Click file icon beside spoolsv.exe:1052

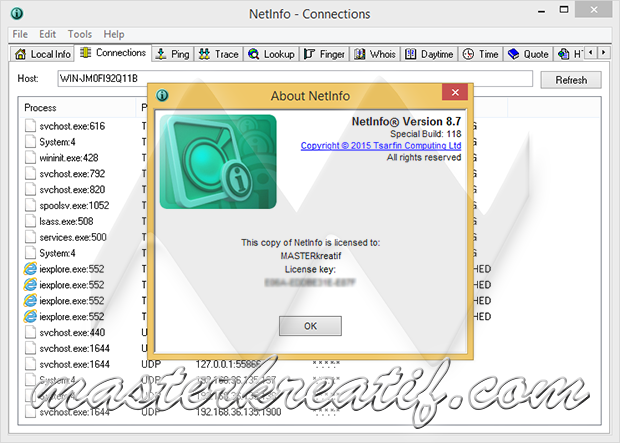30,205
